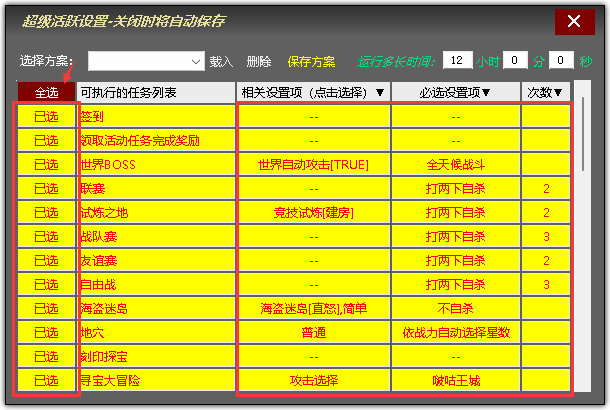
Task: Click 打两下自杀 in the 战队赛 row
Action: pyautogui.click(x=456, y=237)
